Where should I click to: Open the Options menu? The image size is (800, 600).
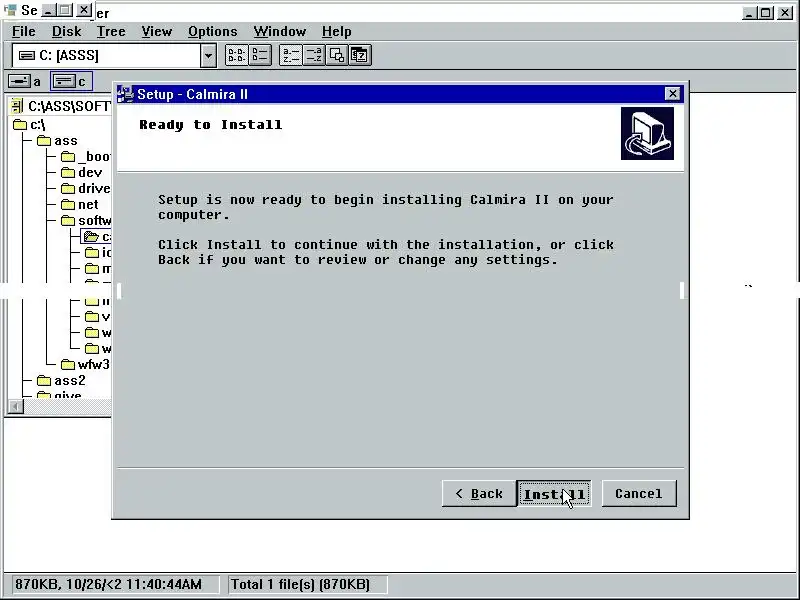pyautogui.click(x=212, y=32)
